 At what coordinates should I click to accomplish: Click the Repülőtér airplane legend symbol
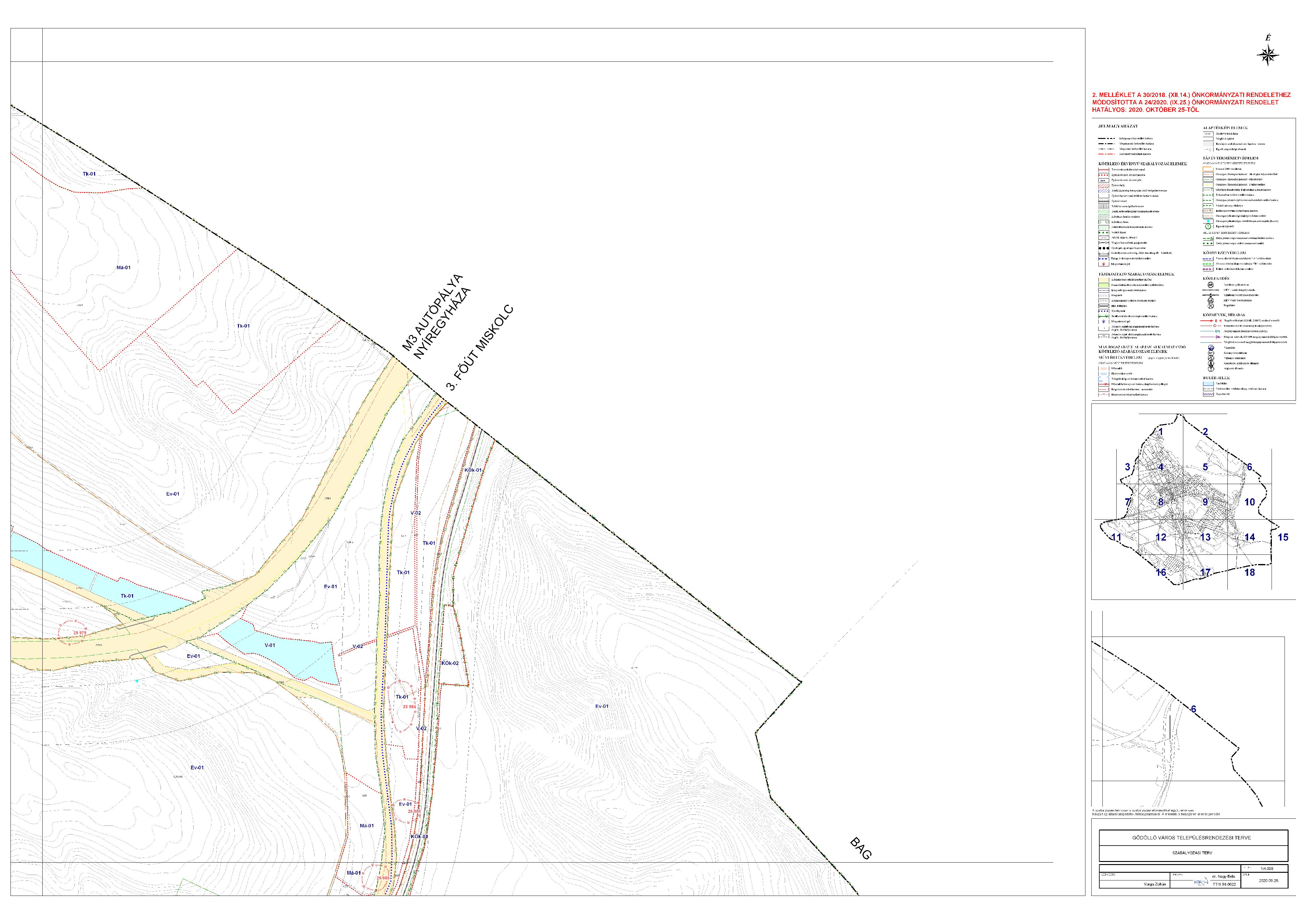(x=1210, y=306)
